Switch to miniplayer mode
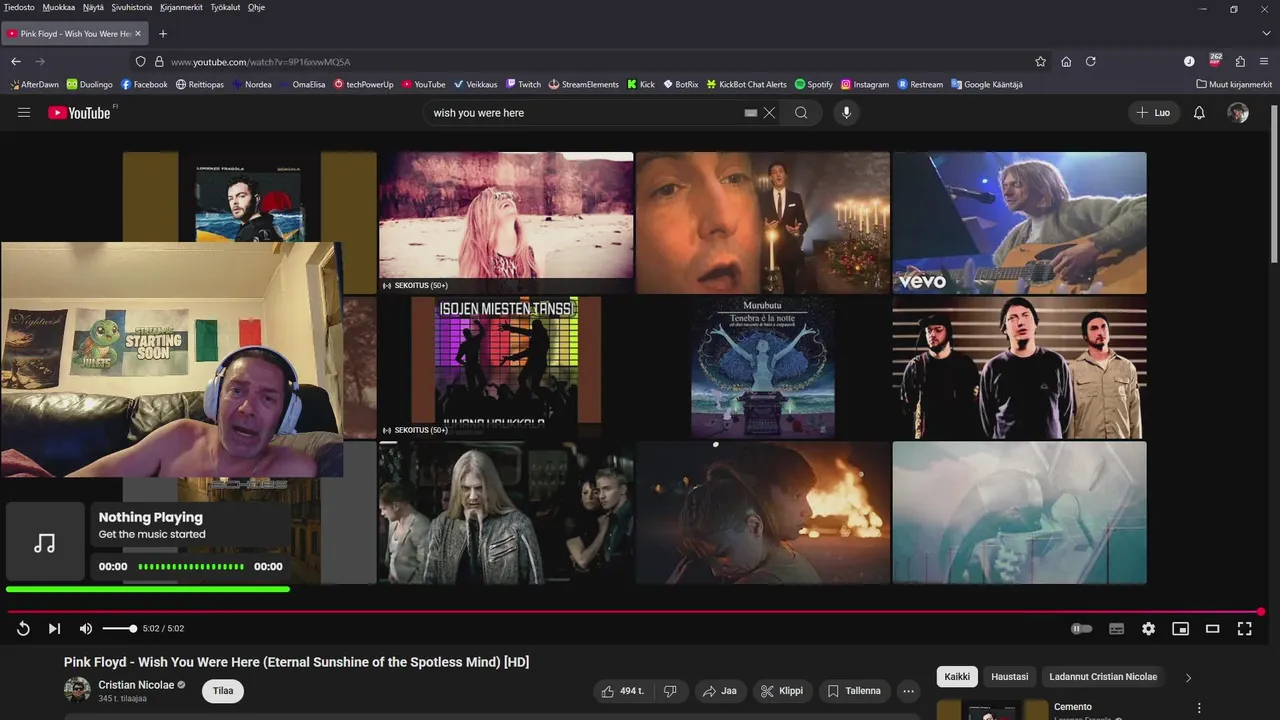Screen dimensions: 1280x720 (x=1180, y=629)
